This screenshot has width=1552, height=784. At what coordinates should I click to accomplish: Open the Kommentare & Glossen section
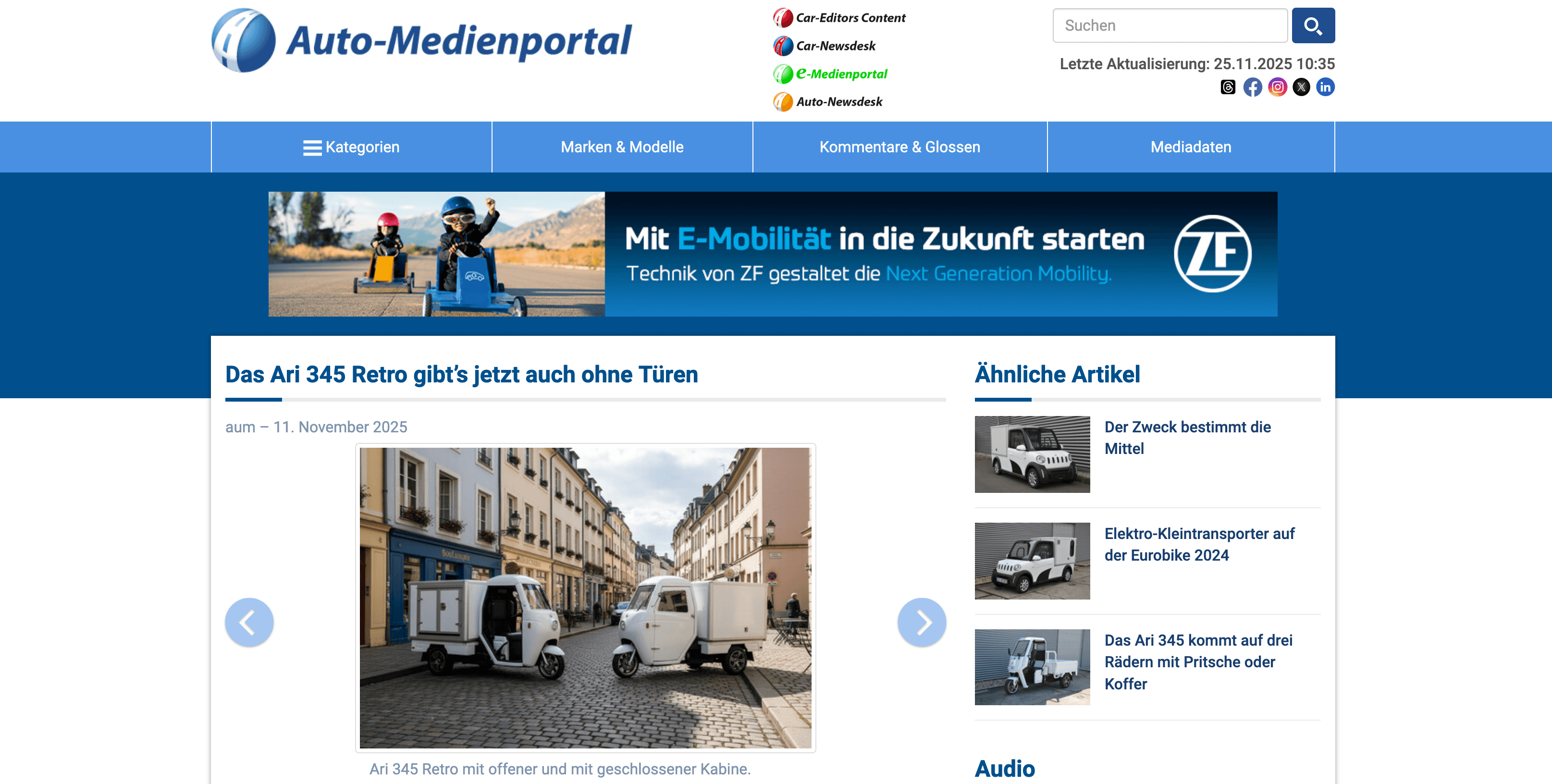click(x=900, y=147)
